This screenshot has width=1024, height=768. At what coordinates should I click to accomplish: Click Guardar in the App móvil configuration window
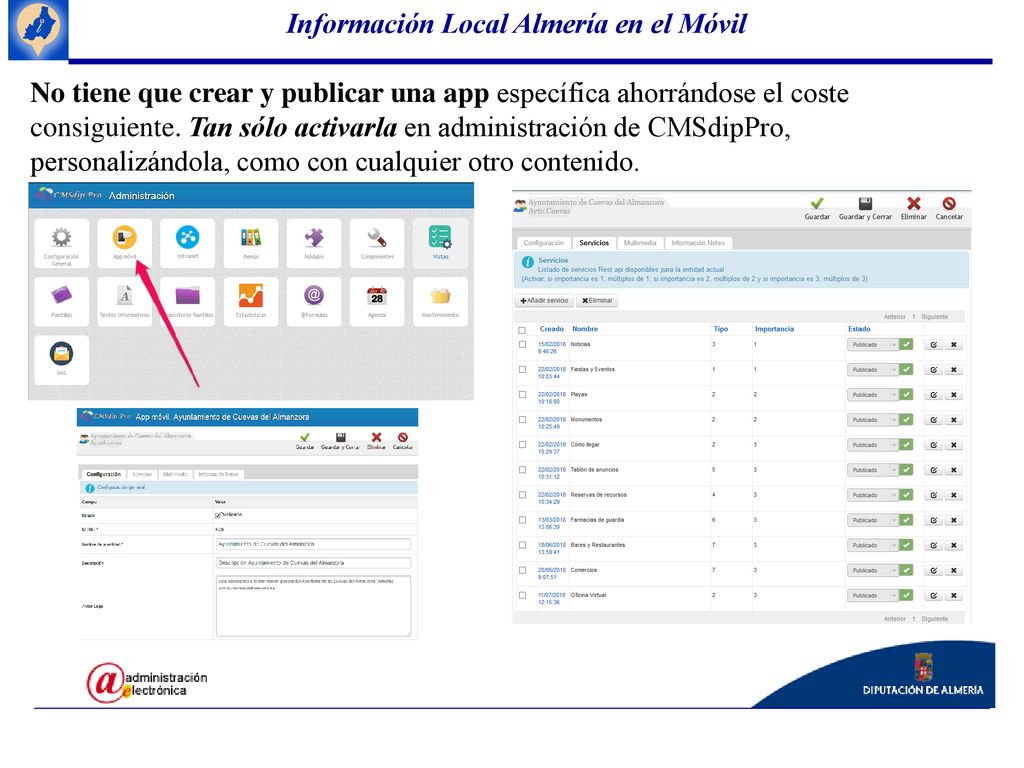pos(305,441)
